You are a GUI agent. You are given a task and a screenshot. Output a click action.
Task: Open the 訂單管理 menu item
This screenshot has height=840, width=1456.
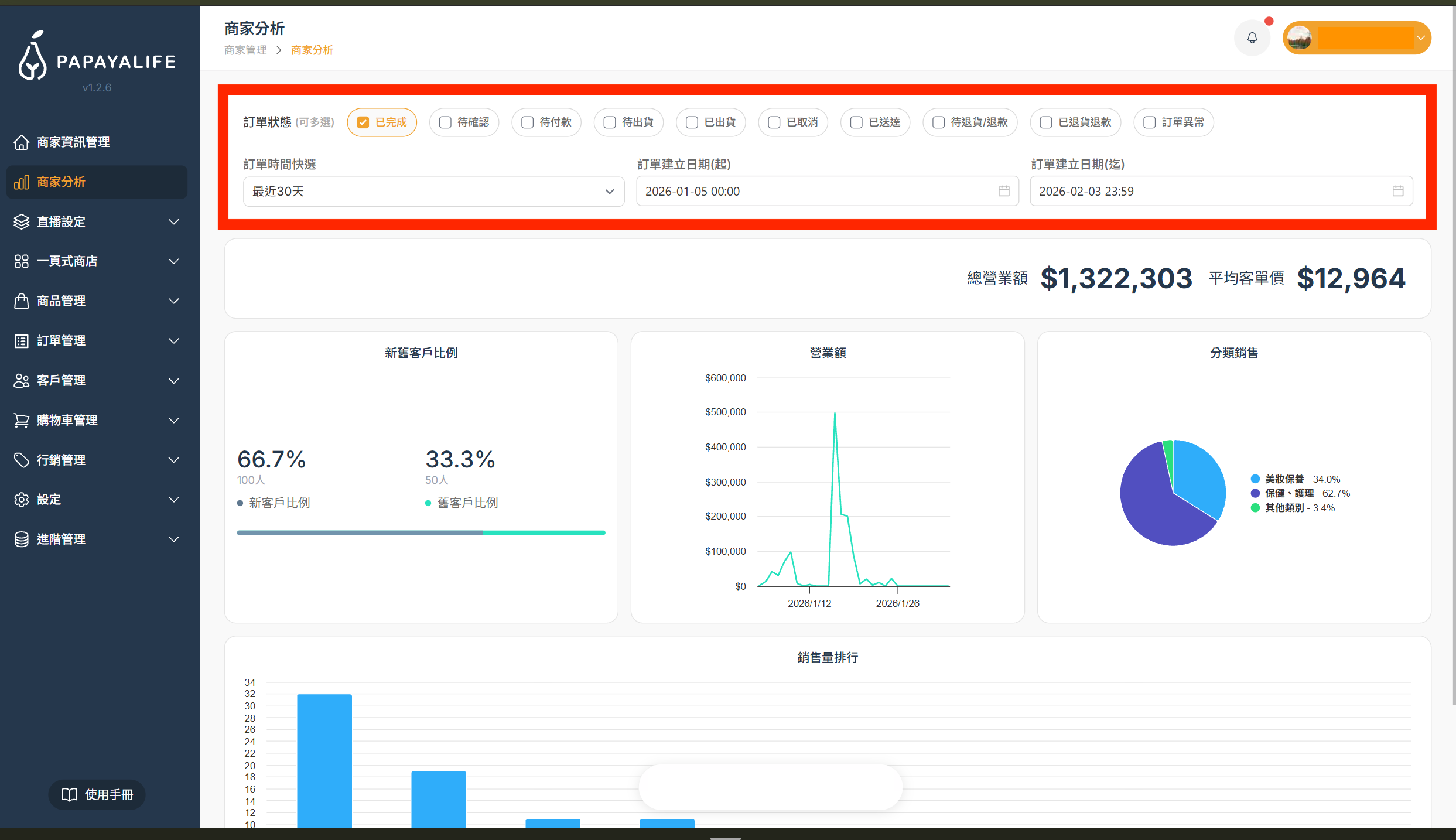(97, 341)
